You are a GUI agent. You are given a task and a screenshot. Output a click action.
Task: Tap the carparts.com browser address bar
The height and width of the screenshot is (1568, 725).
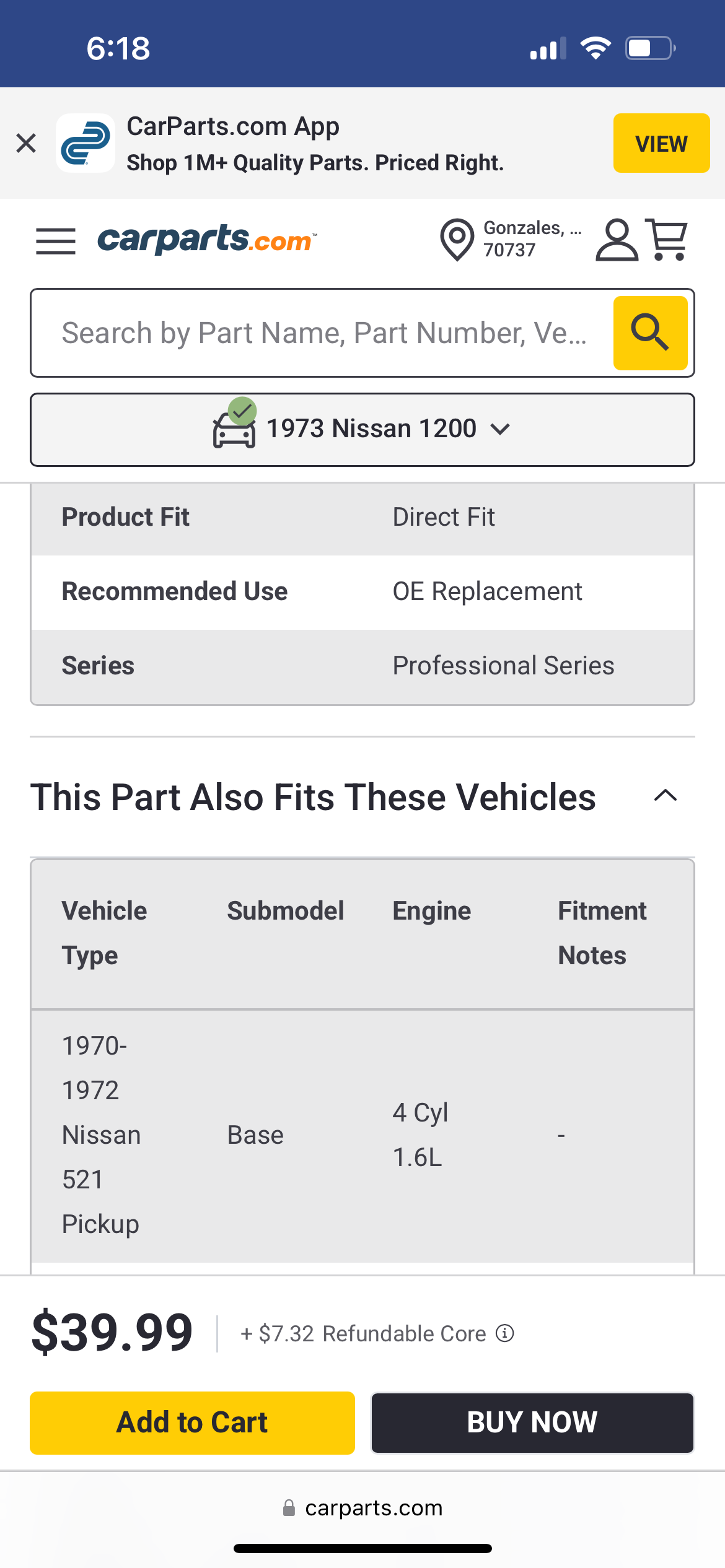click(363, 1507)
